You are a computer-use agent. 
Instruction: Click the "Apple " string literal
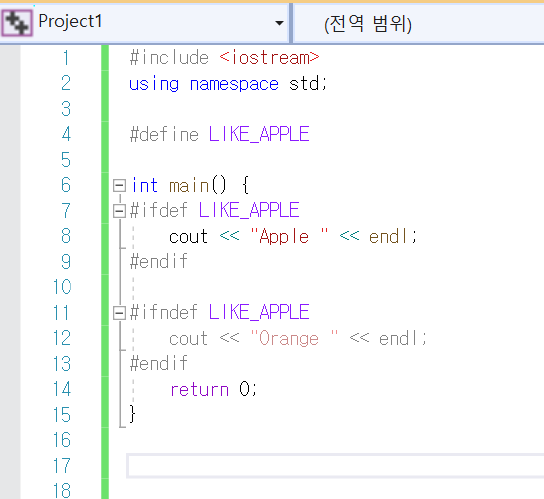[x=289, y=237]
